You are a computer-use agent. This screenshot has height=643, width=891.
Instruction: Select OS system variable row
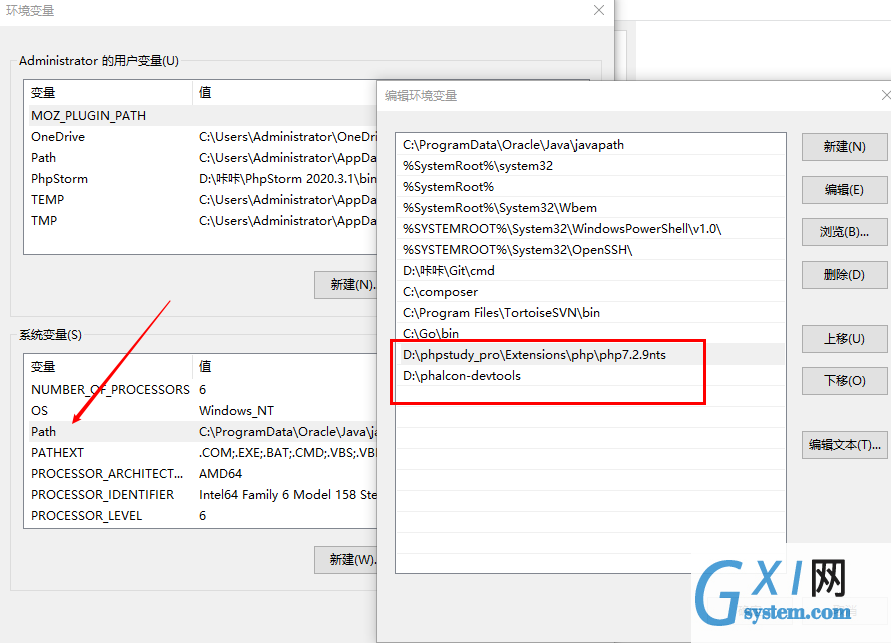click(202, 411)
